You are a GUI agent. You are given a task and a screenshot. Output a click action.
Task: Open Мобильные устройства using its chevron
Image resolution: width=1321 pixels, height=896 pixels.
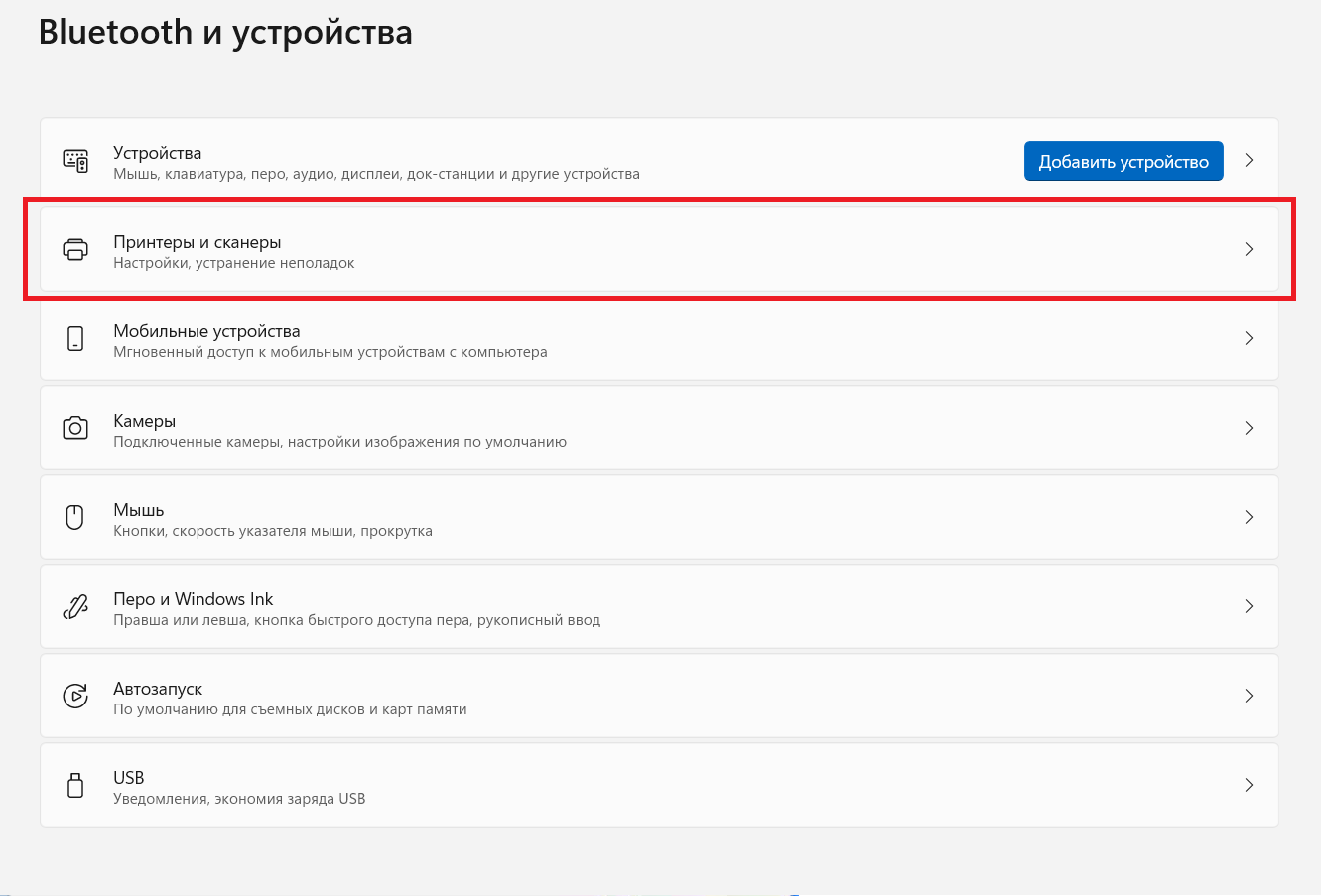pos(1249,338)
